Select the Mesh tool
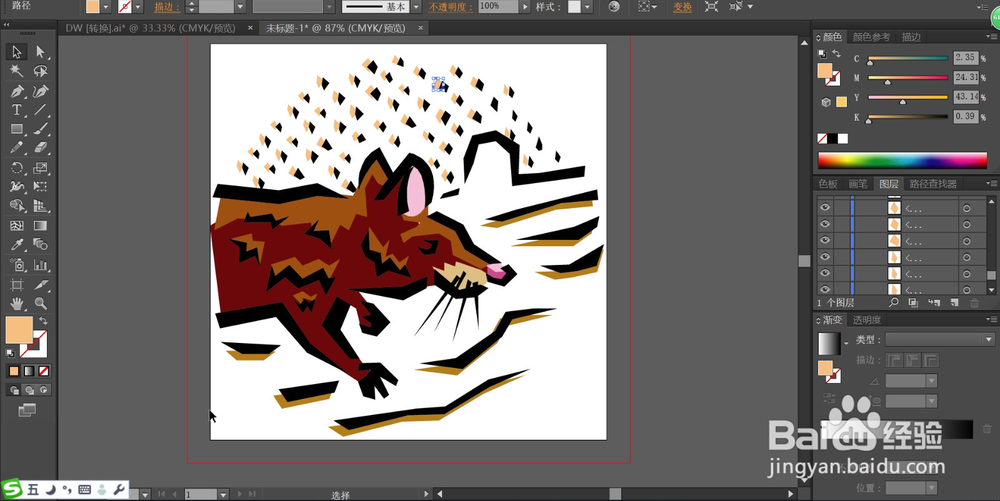The image size is (1000, 501). [17, 226]
